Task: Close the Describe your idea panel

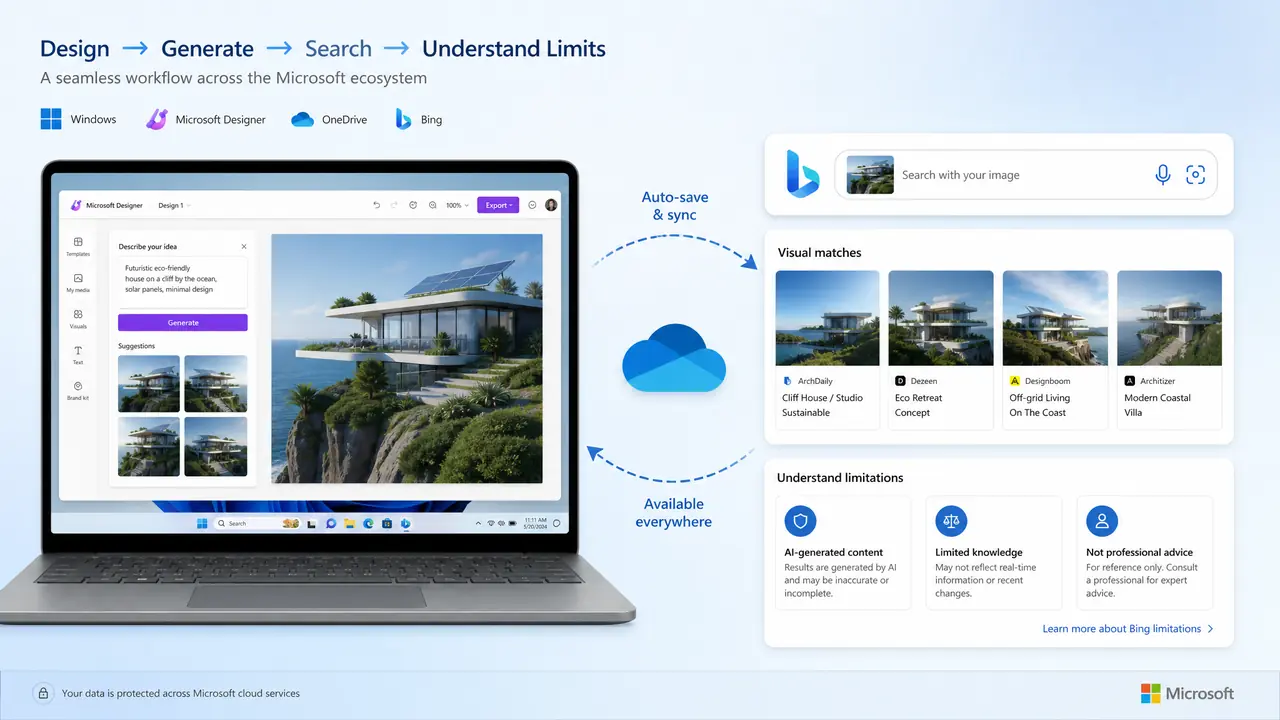Action: pyautogui.click(x=243, y=246)
